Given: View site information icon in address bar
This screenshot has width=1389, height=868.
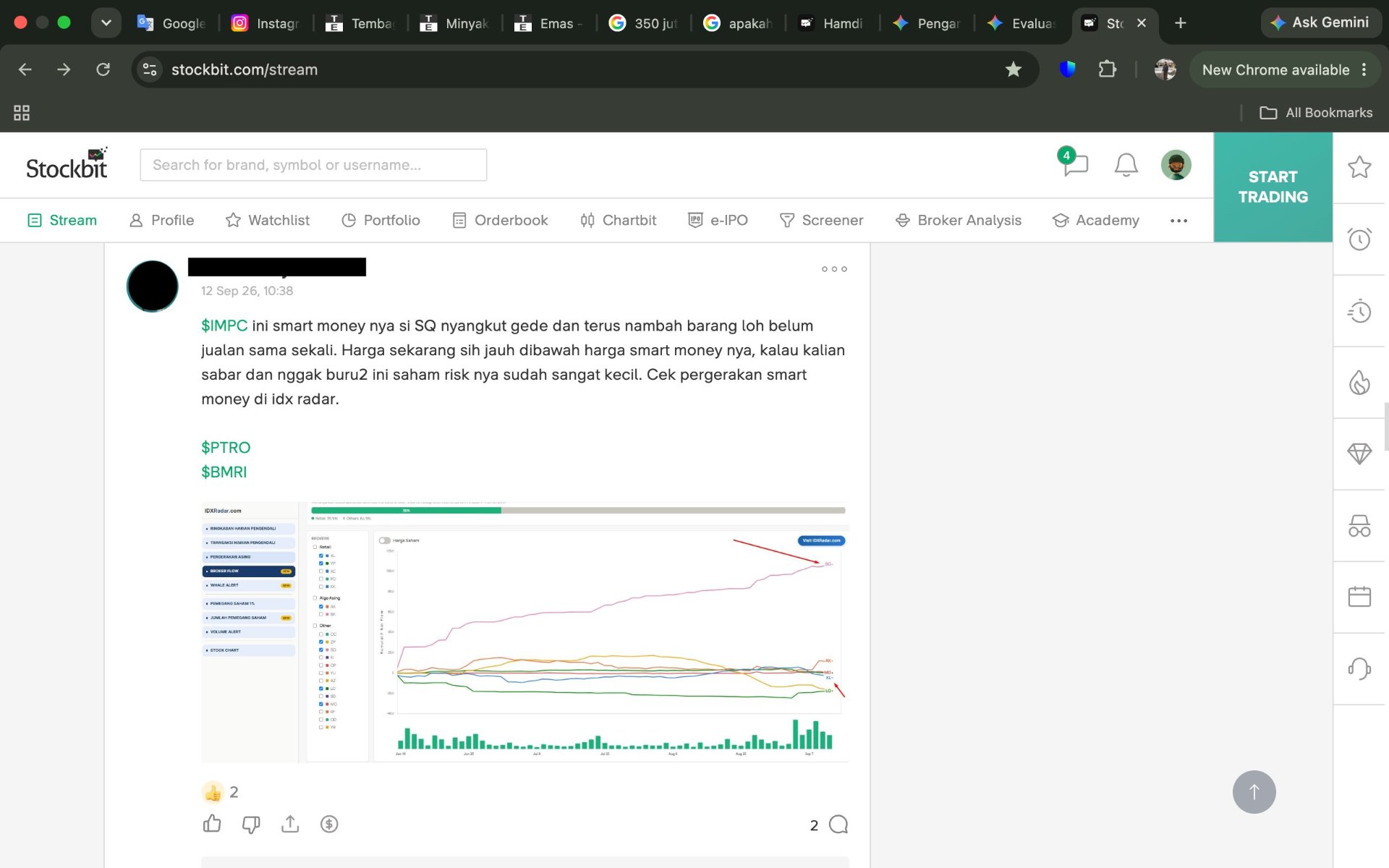Looking at the screenshot, I should click(150, 69).
